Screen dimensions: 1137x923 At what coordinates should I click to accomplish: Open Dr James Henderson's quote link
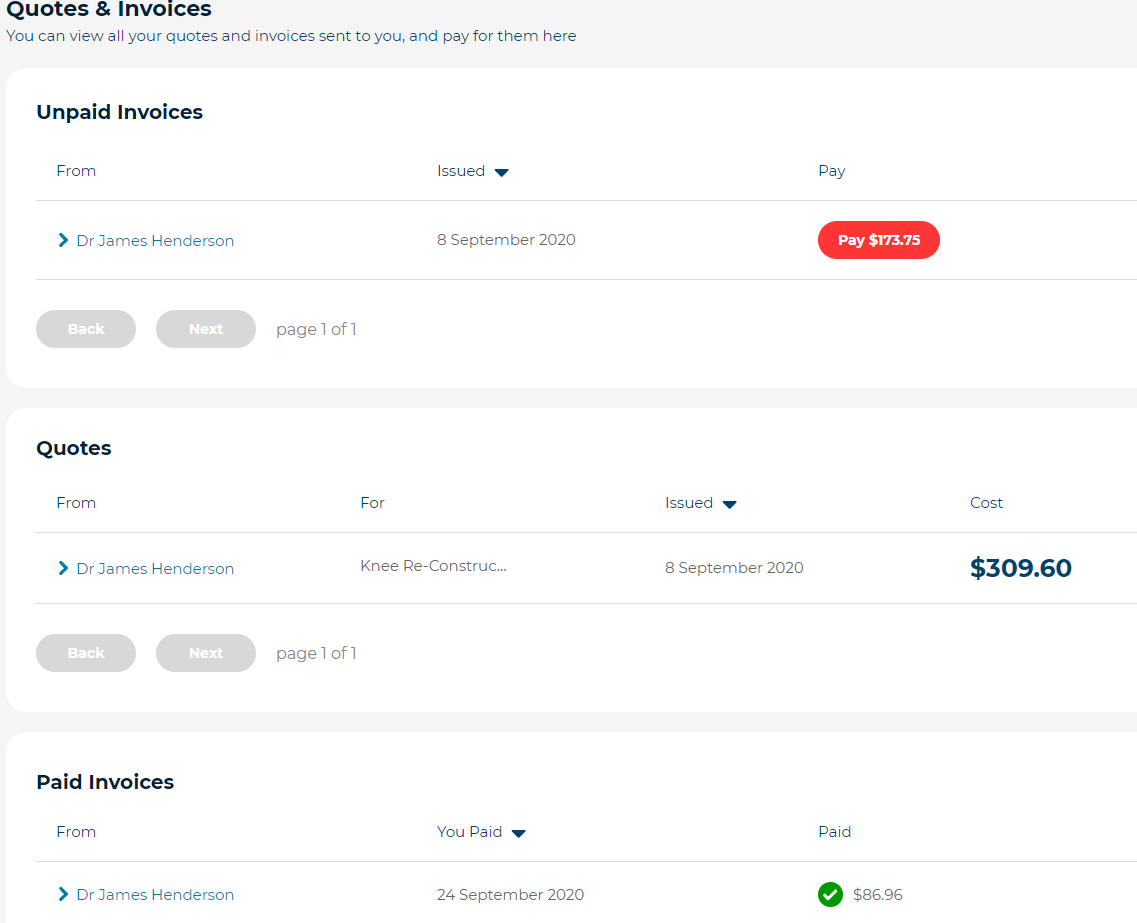coord(155,567)
